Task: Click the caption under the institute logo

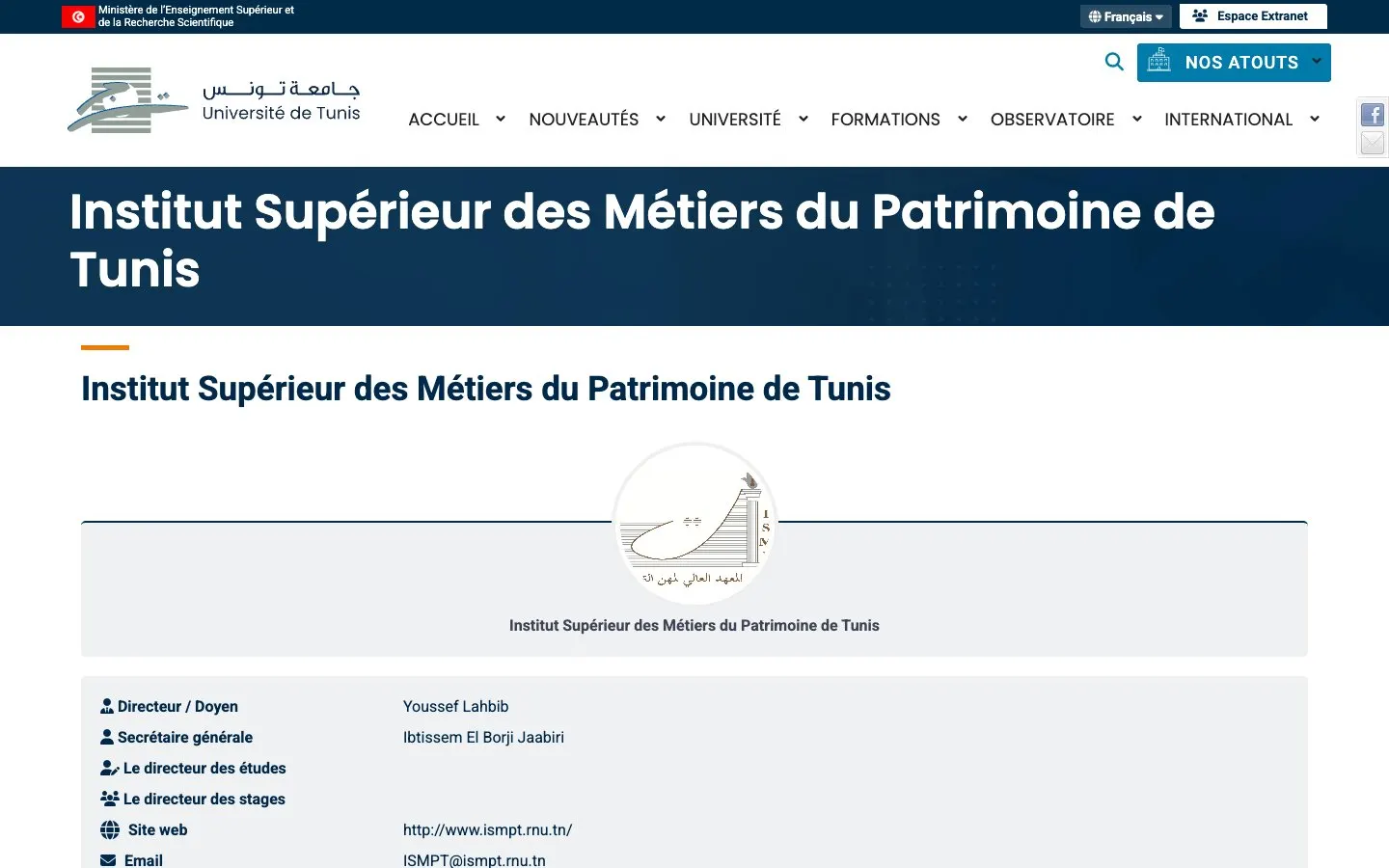Action: click(694, 625)
